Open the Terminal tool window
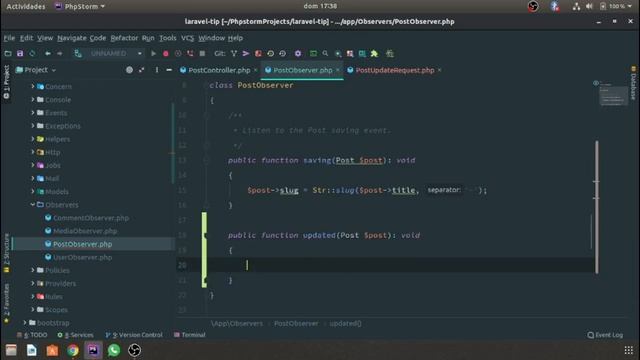Screen dimensions: 640x360 [190, 335]
